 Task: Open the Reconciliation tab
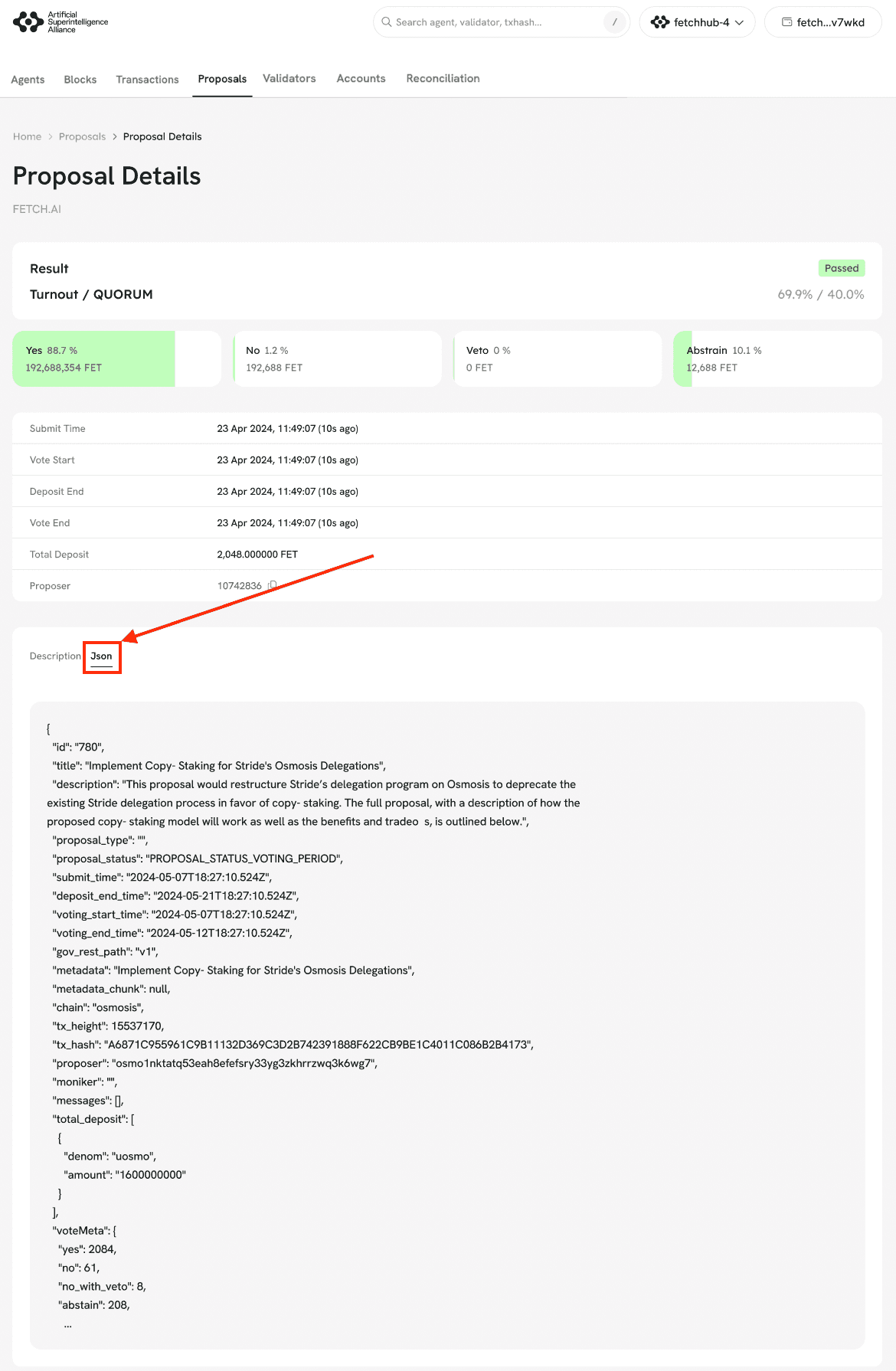pyautogui.click(x=443, y=79)
